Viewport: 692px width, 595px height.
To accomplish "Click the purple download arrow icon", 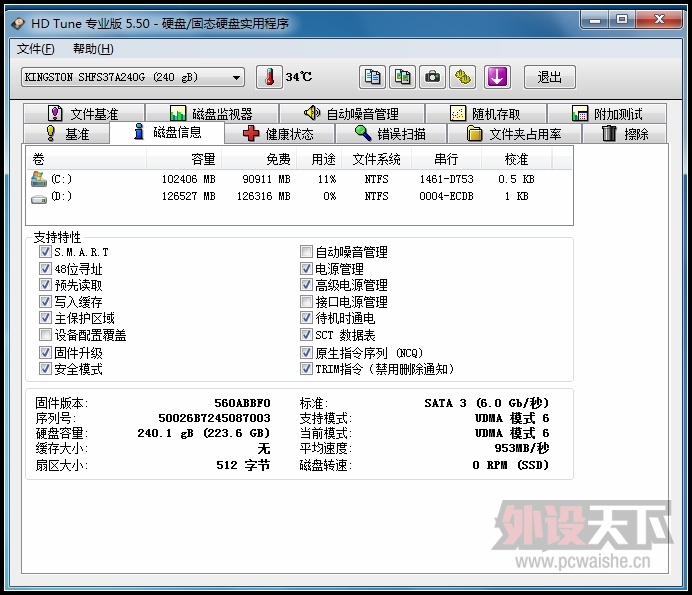I will pos(497,77).
